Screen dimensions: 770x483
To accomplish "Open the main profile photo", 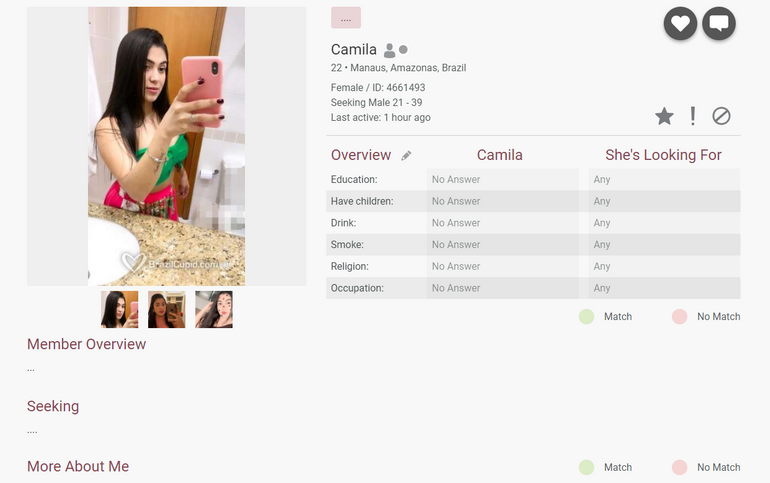I will coord(166,146).
